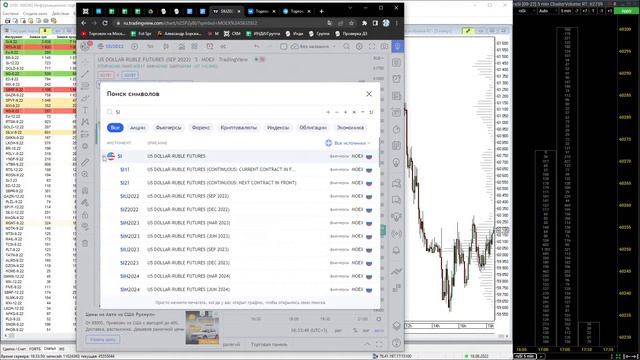
Task: Click the SIU2022 symbol button in toolbar
Action: pyautogui.click(x=111, y=47)
